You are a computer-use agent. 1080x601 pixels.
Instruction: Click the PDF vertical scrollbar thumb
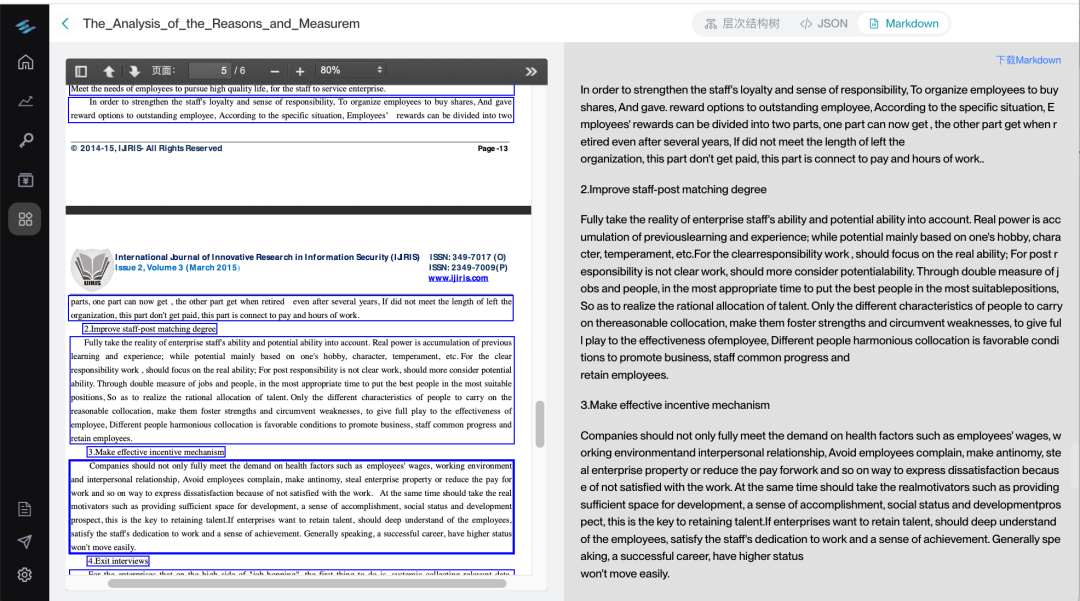coord(540,424)
